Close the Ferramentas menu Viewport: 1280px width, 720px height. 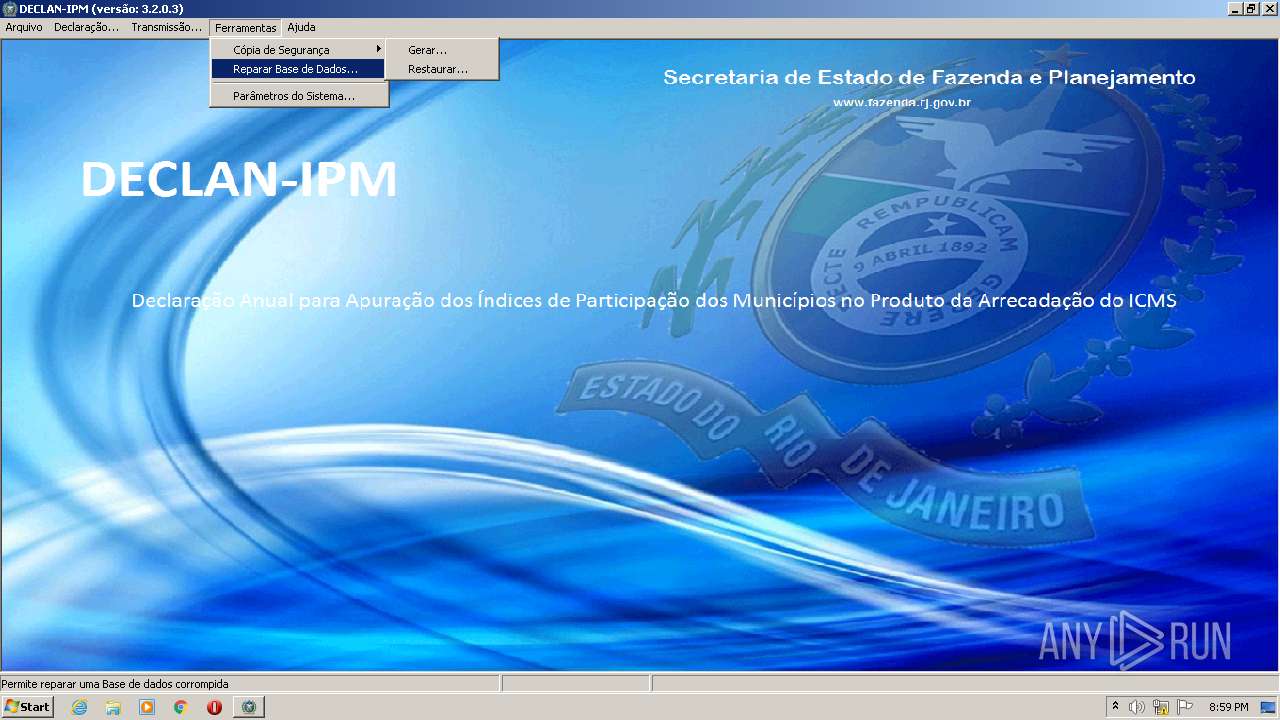click(246, 28)
